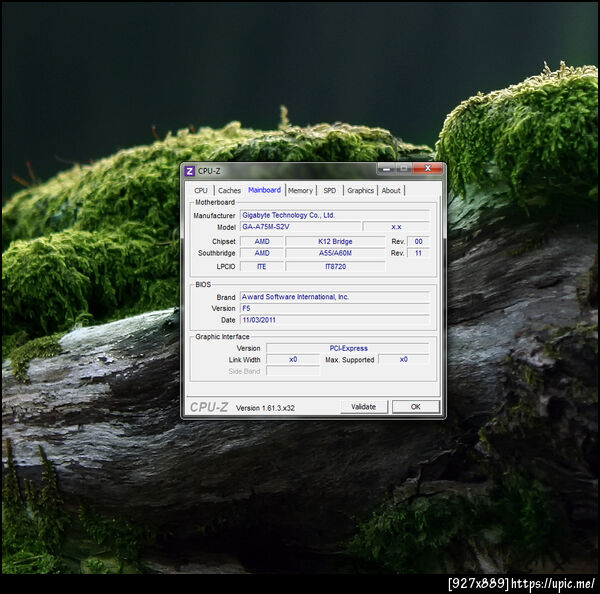Click the IT8720 LPCIO value

(335, 266)
